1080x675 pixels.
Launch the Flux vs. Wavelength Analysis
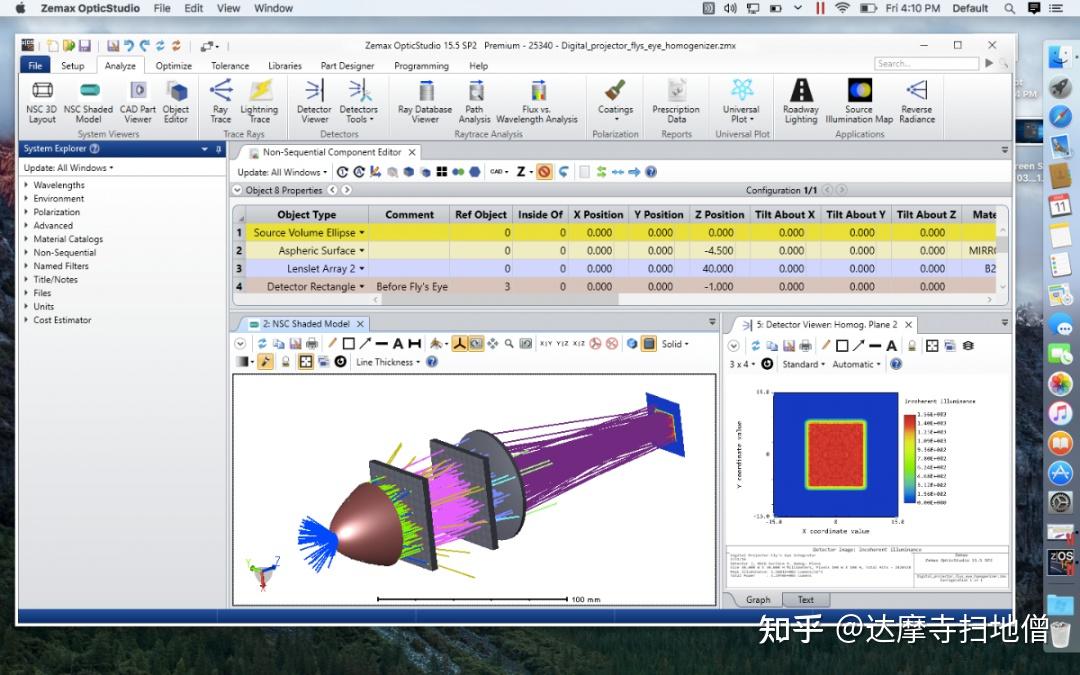pyautogui.click(x=540, y=100)
